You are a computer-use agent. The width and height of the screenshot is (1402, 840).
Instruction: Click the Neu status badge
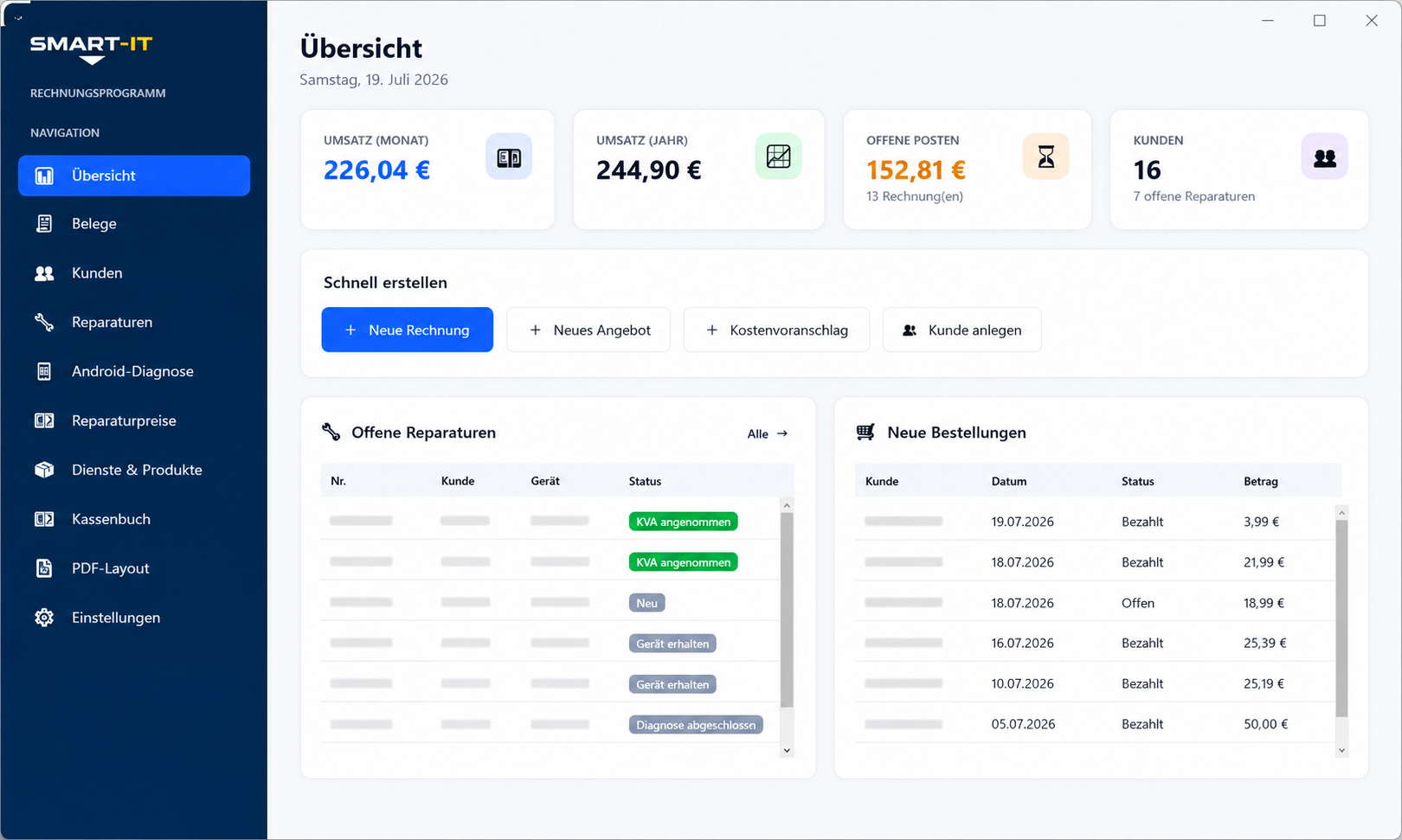coord(646,603)
